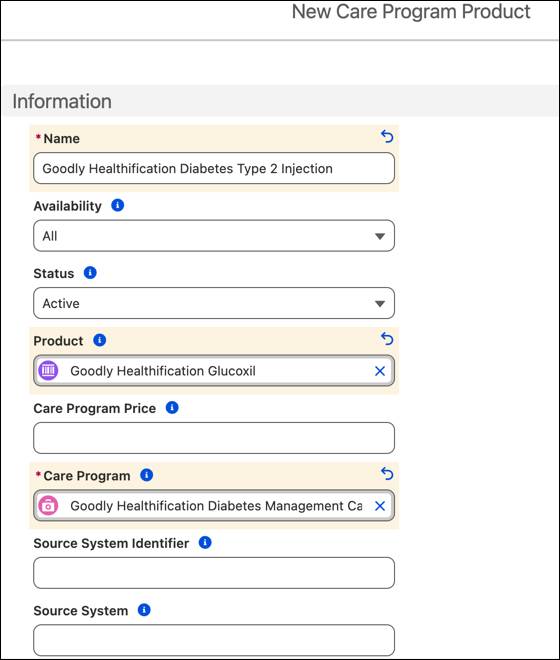The height and width of the screenshot is (660, 560).
Task: Show Care Program Price info icon
Action: pos(172,407)
